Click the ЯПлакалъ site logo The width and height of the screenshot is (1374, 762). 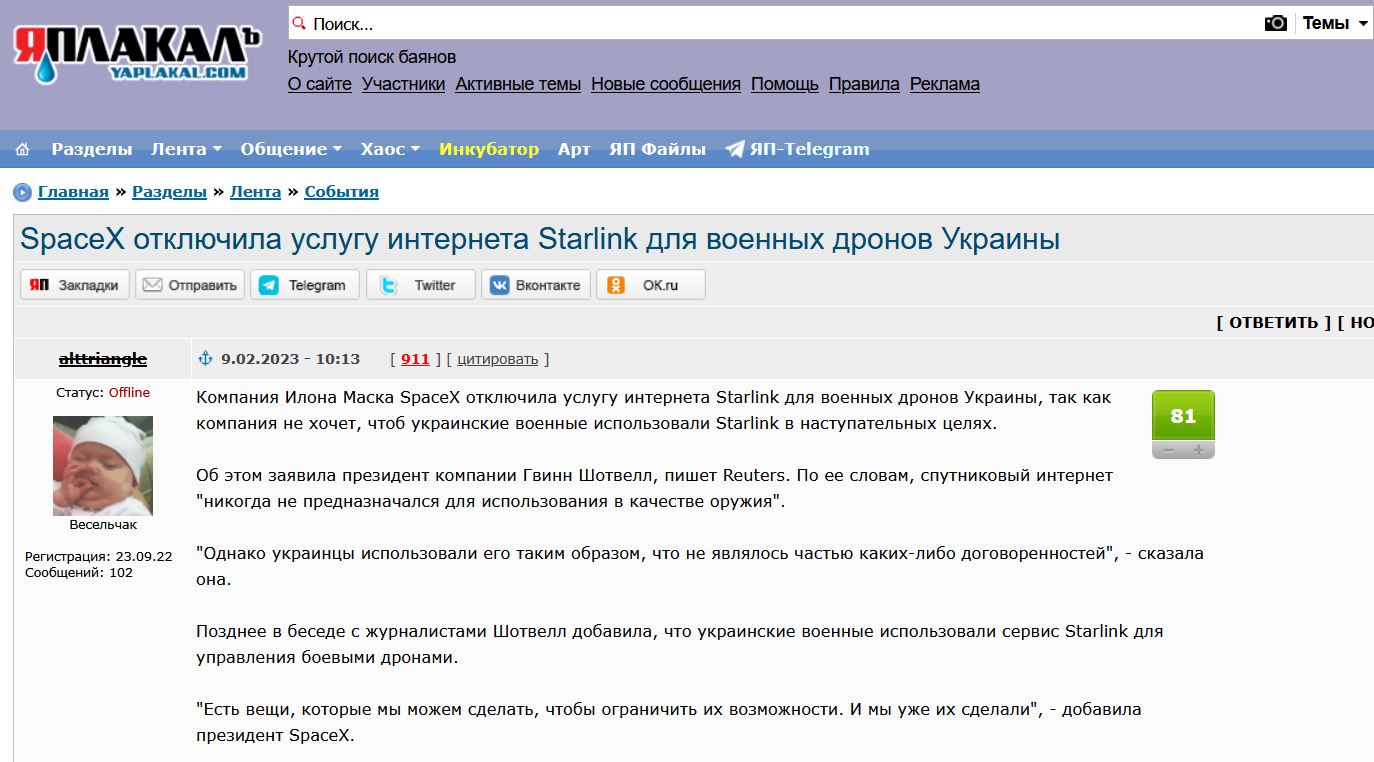click(137, 54)
